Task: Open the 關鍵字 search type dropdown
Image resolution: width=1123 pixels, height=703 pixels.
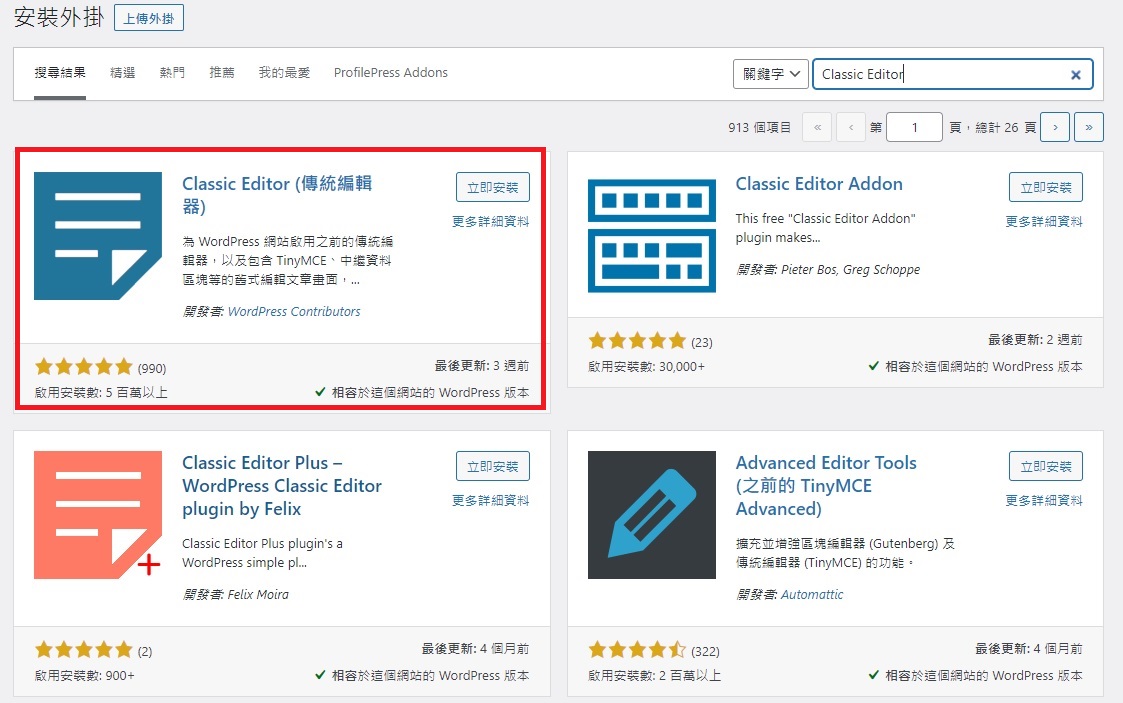Action: [x=770, y=74]
